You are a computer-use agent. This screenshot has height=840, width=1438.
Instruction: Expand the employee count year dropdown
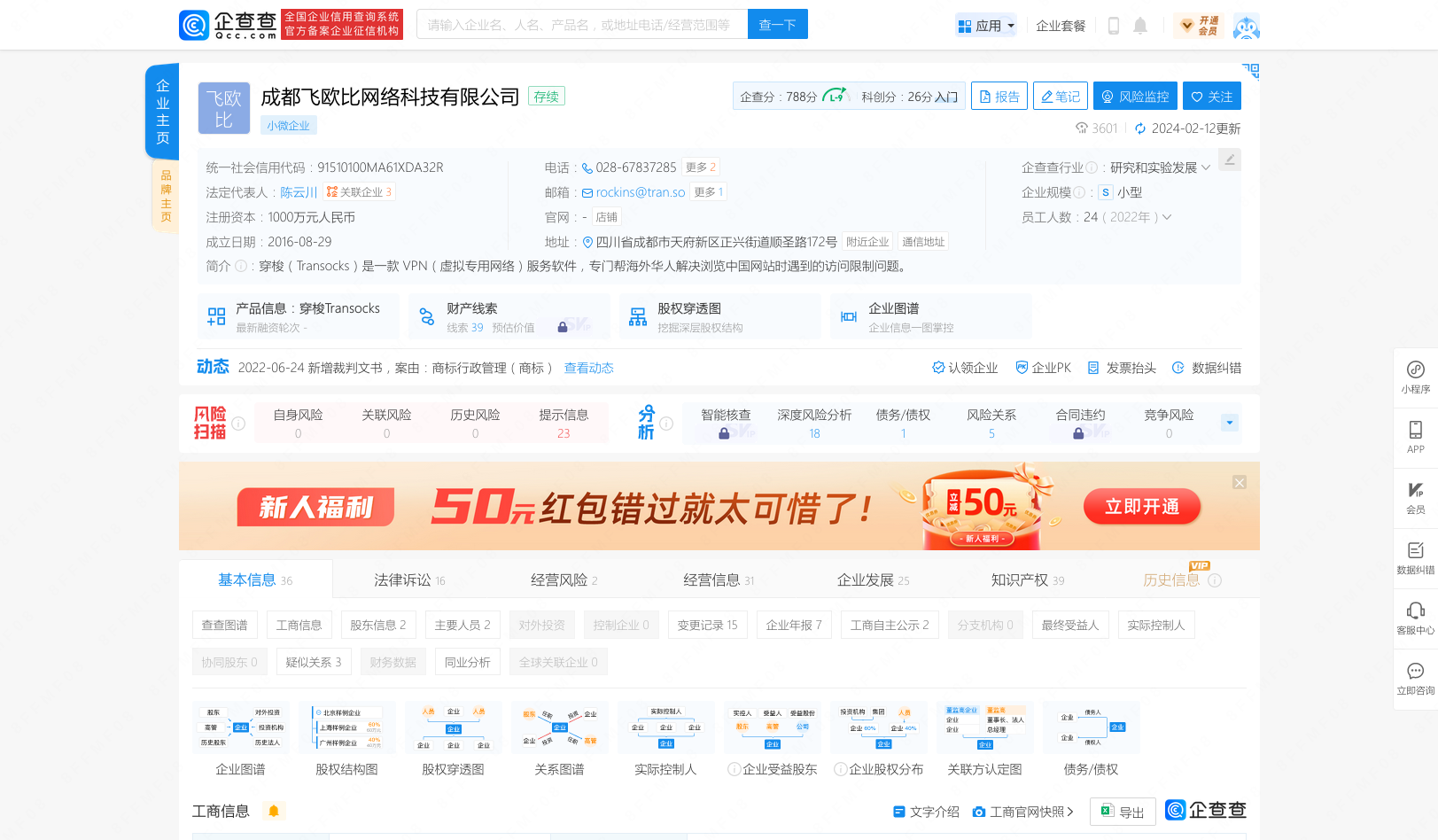tap(1167, 217)
